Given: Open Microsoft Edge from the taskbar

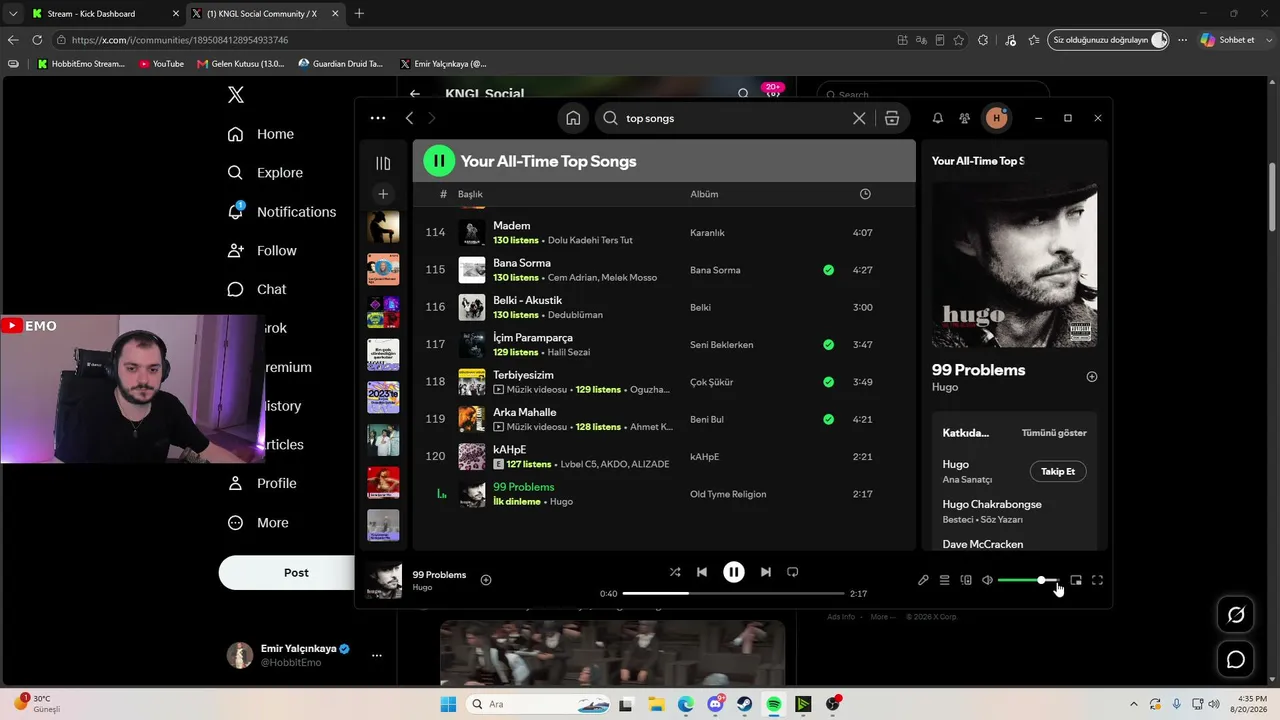Looking at the screenshot, I should (x=685, y=704).
